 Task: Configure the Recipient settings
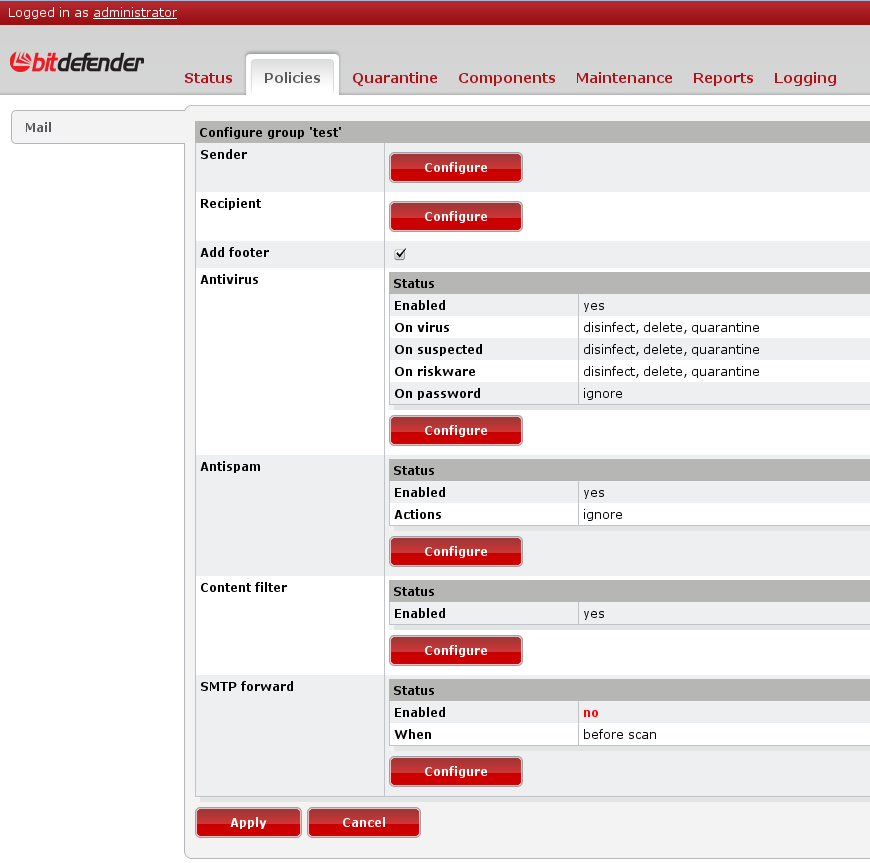pos(456,217)
